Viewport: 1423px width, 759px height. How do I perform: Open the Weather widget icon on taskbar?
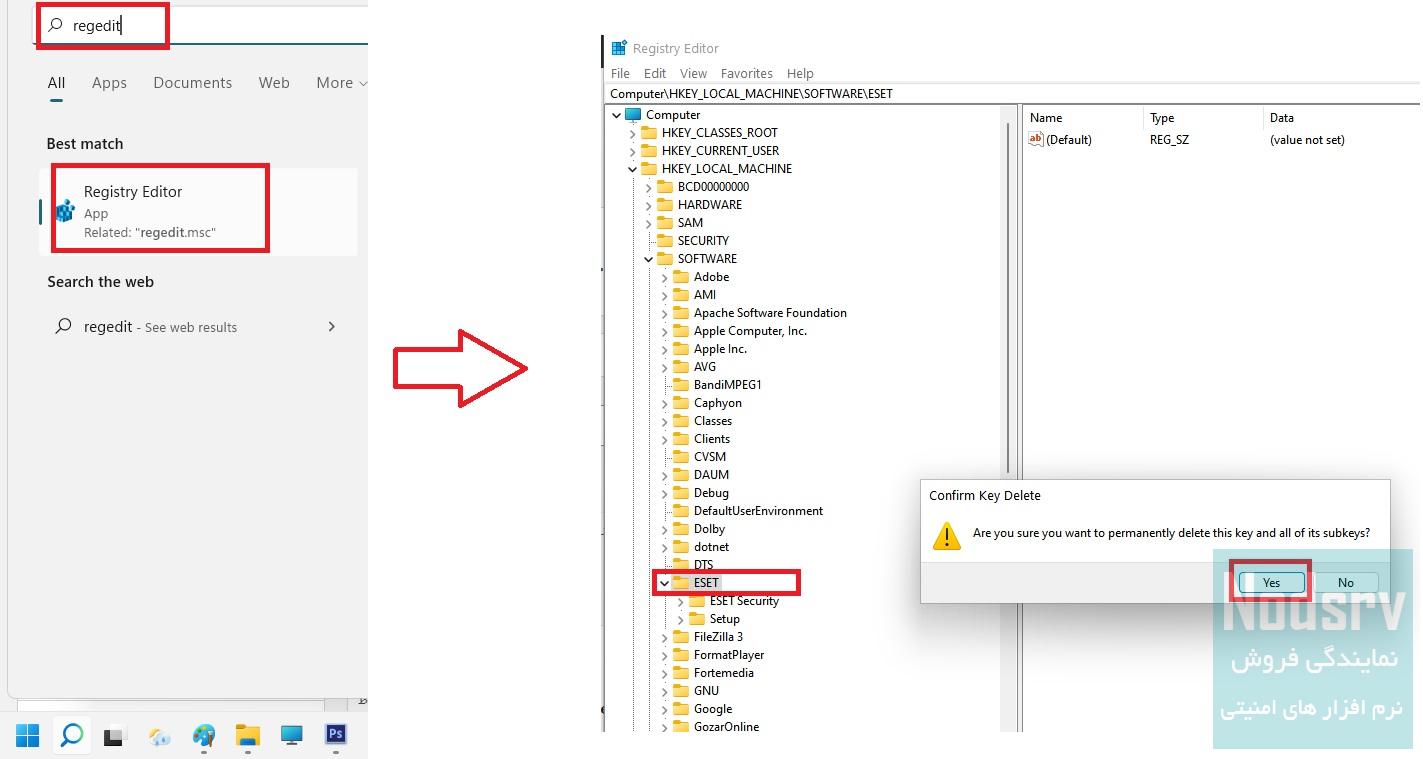coord(160,738)
